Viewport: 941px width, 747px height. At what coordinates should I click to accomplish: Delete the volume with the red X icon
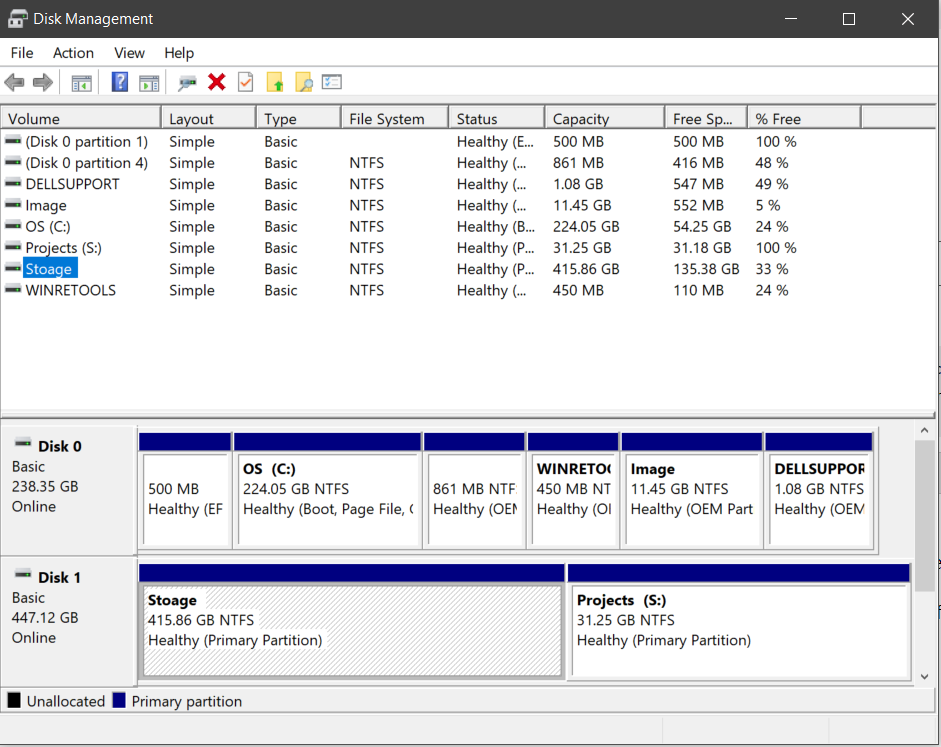pyautogui.click(x=217, y=82)
